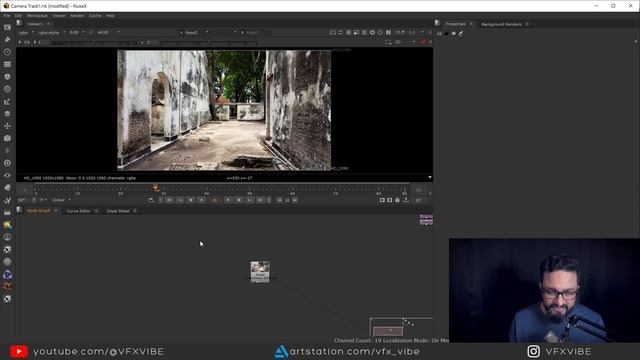Open the Deep nodes toolbar menu

pos(7,163)
